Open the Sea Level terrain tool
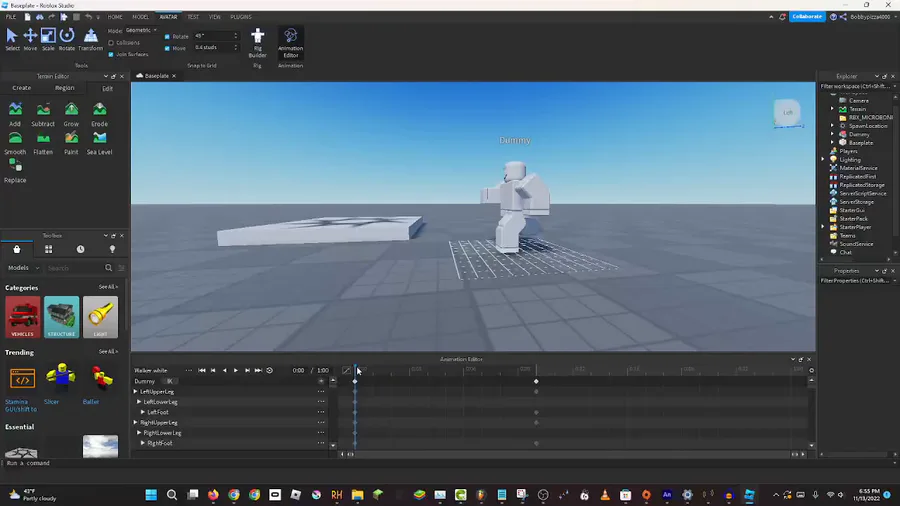 click(x=99, y=143)
